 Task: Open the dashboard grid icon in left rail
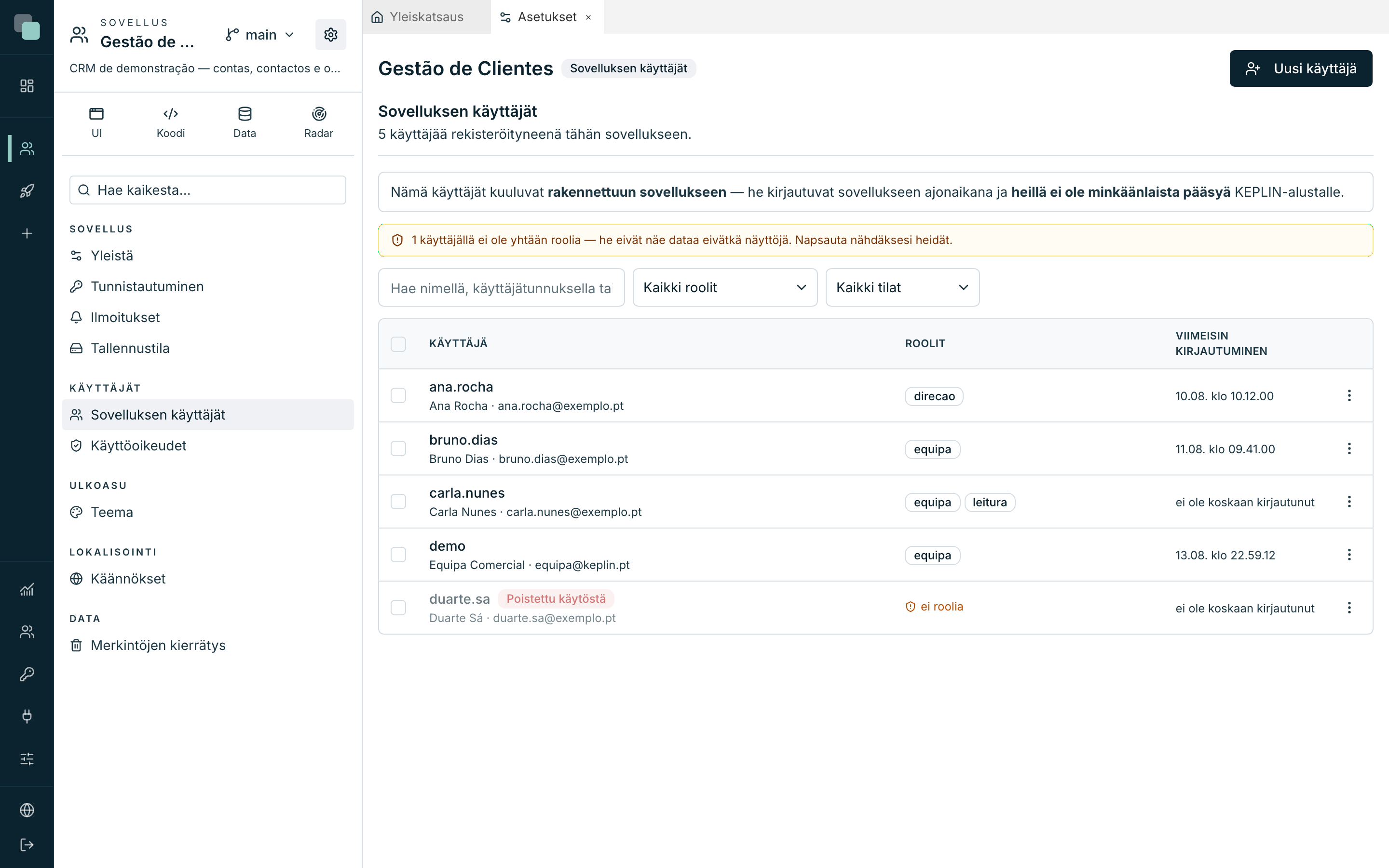point(27,86)
